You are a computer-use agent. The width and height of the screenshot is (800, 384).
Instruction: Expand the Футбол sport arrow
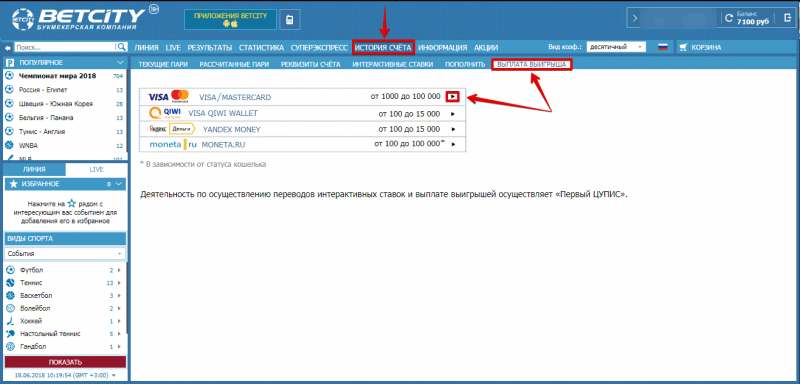click(x=119, y=270)
